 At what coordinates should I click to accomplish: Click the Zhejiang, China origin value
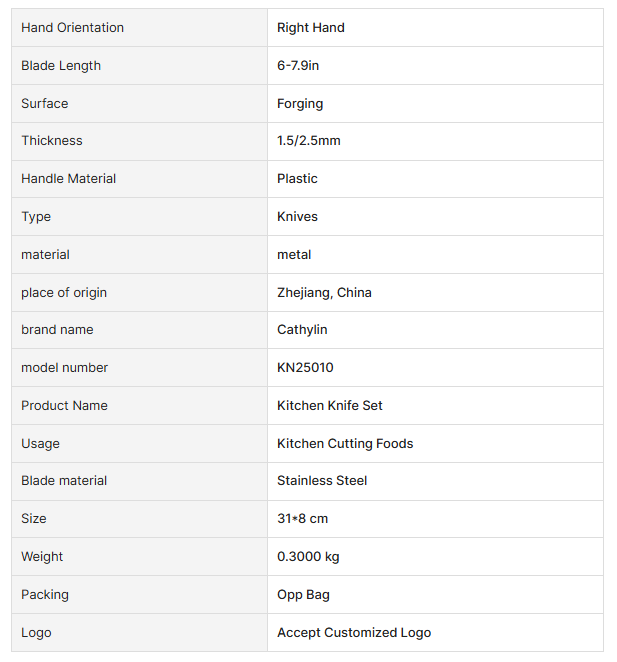coord(324,293)
